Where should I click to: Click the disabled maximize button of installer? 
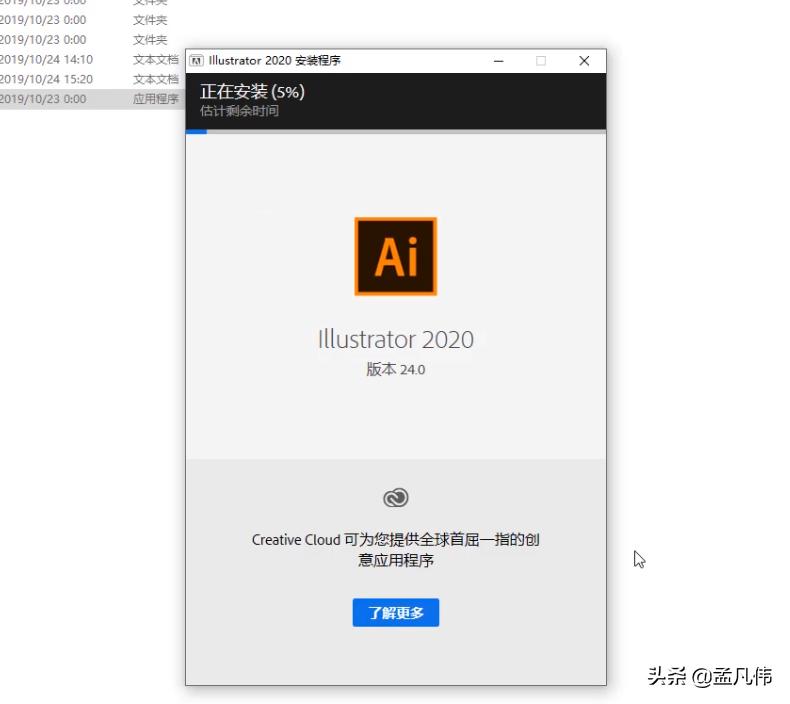pos(541,61)
